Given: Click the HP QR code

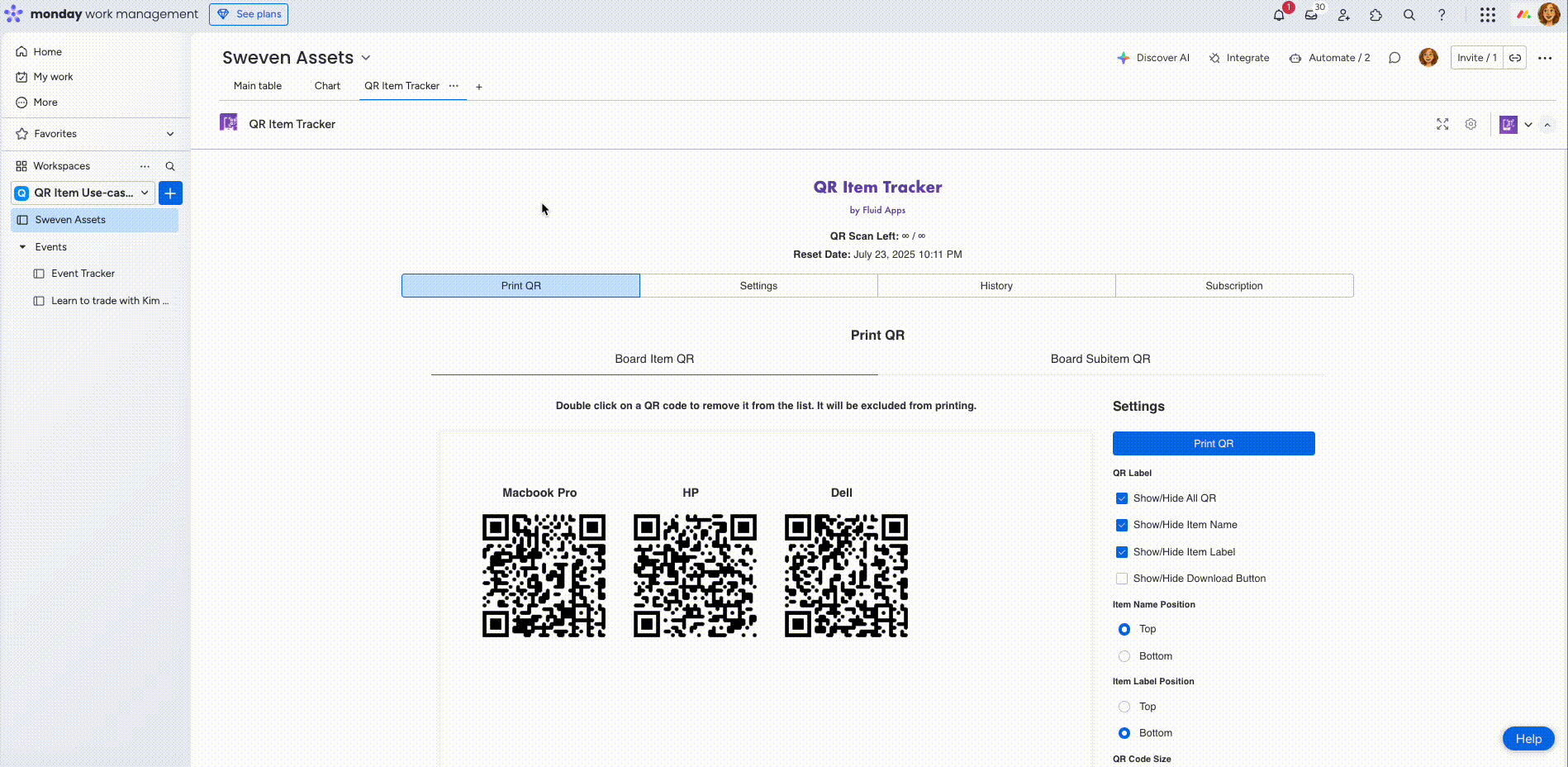Looking at the screenshot, I should tap(695, 576).
